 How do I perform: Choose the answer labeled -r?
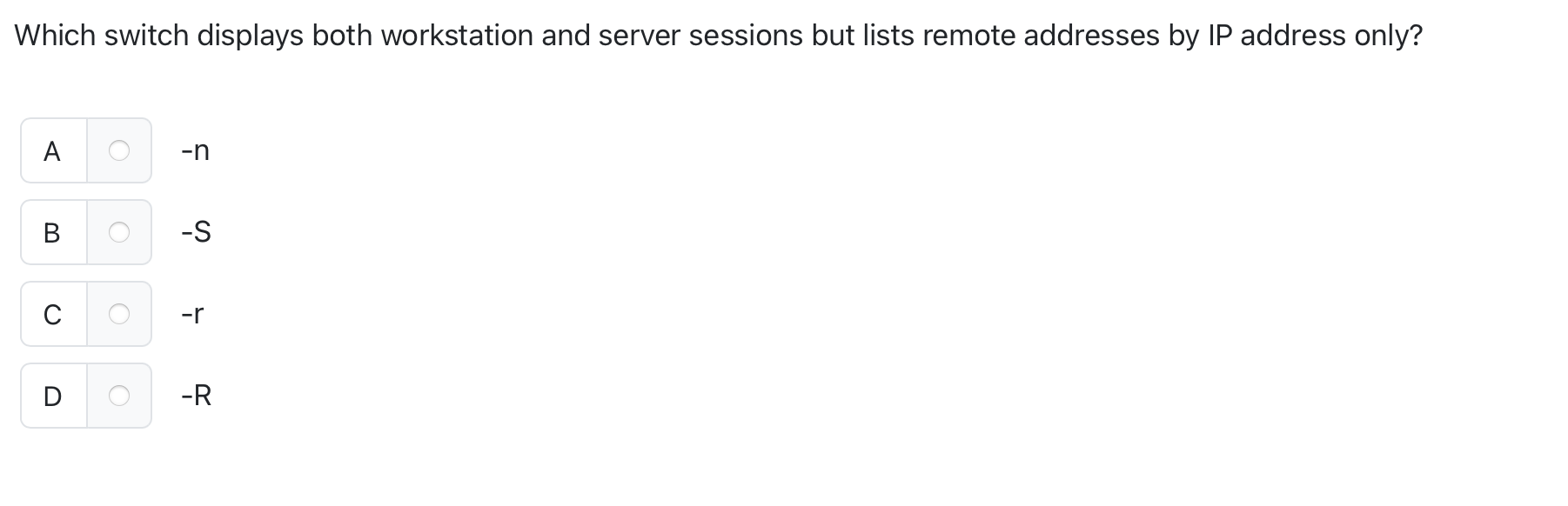click(191, 315)
